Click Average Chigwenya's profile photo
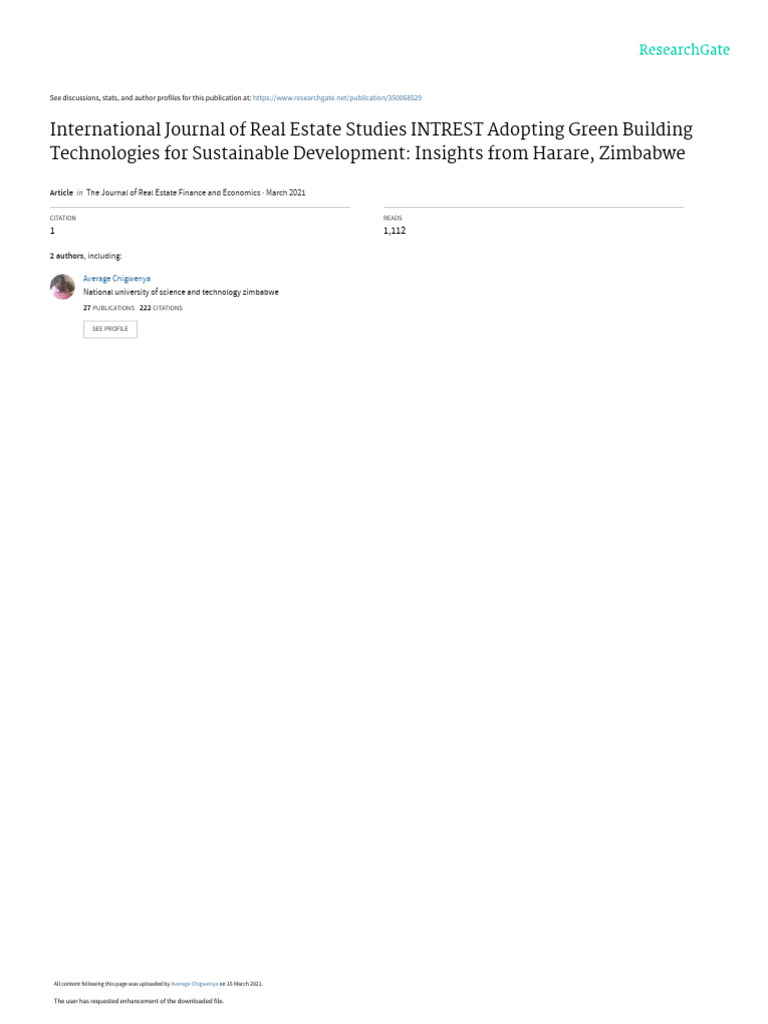The image size is (768, 1024). tap(63, 287)
